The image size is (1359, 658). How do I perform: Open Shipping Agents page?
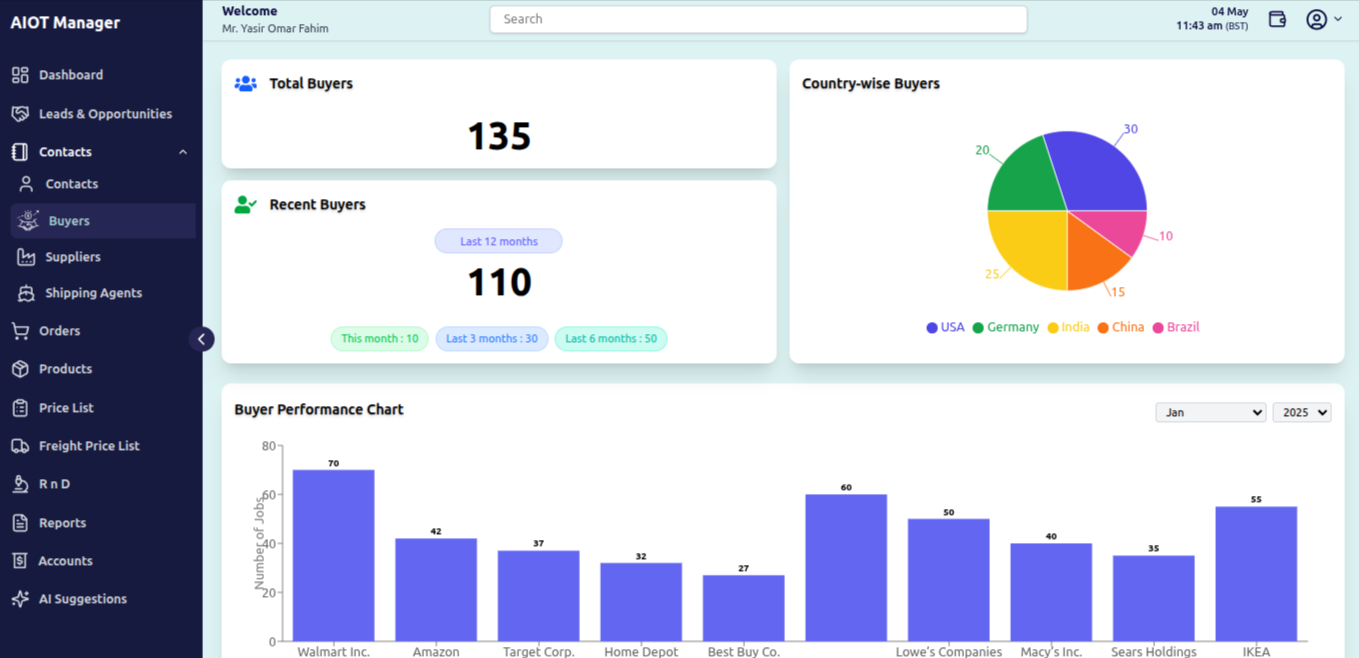click(93, 293)
